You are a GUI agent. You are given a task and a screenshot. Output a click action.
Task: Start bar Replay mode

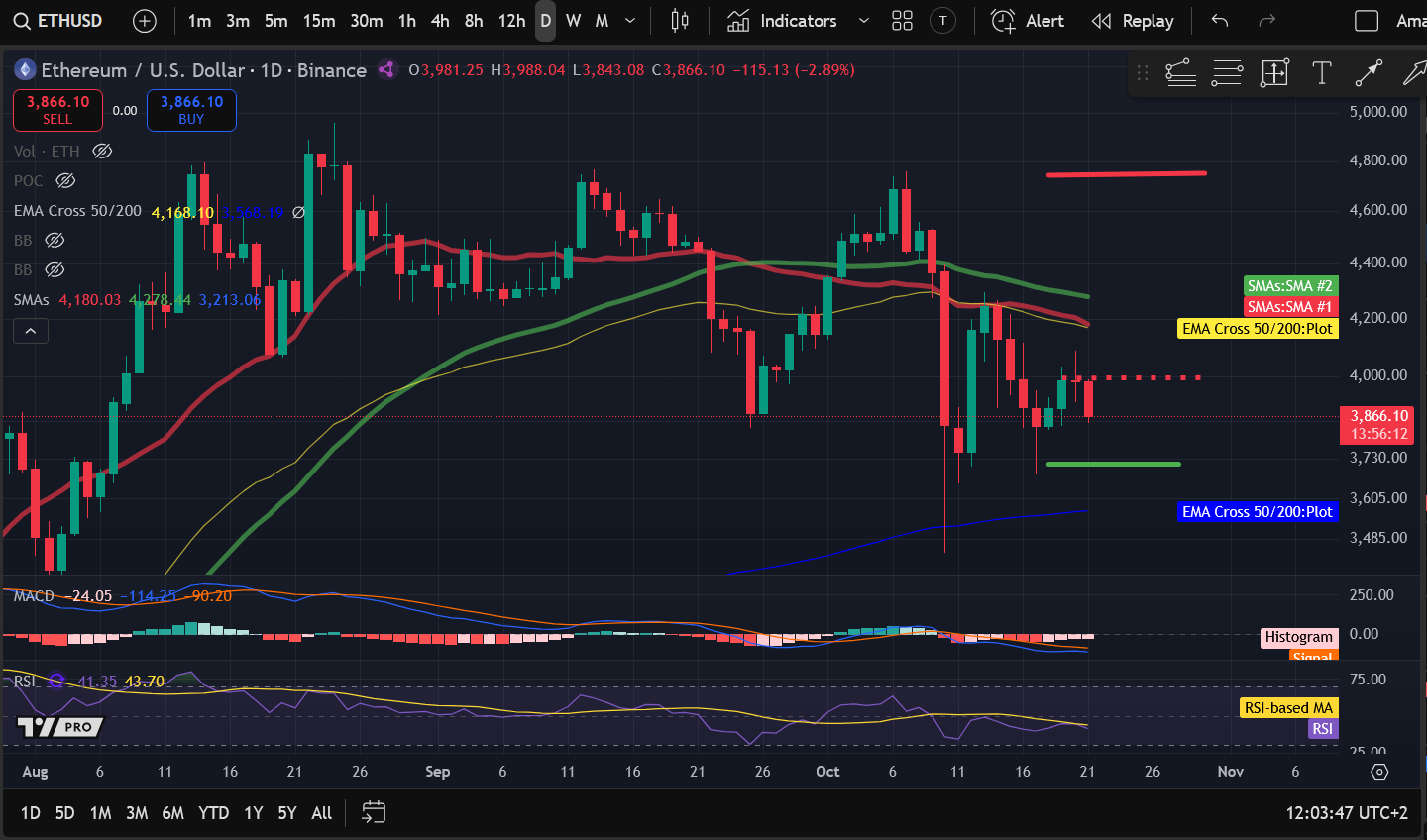click(x=1132, y=21)
